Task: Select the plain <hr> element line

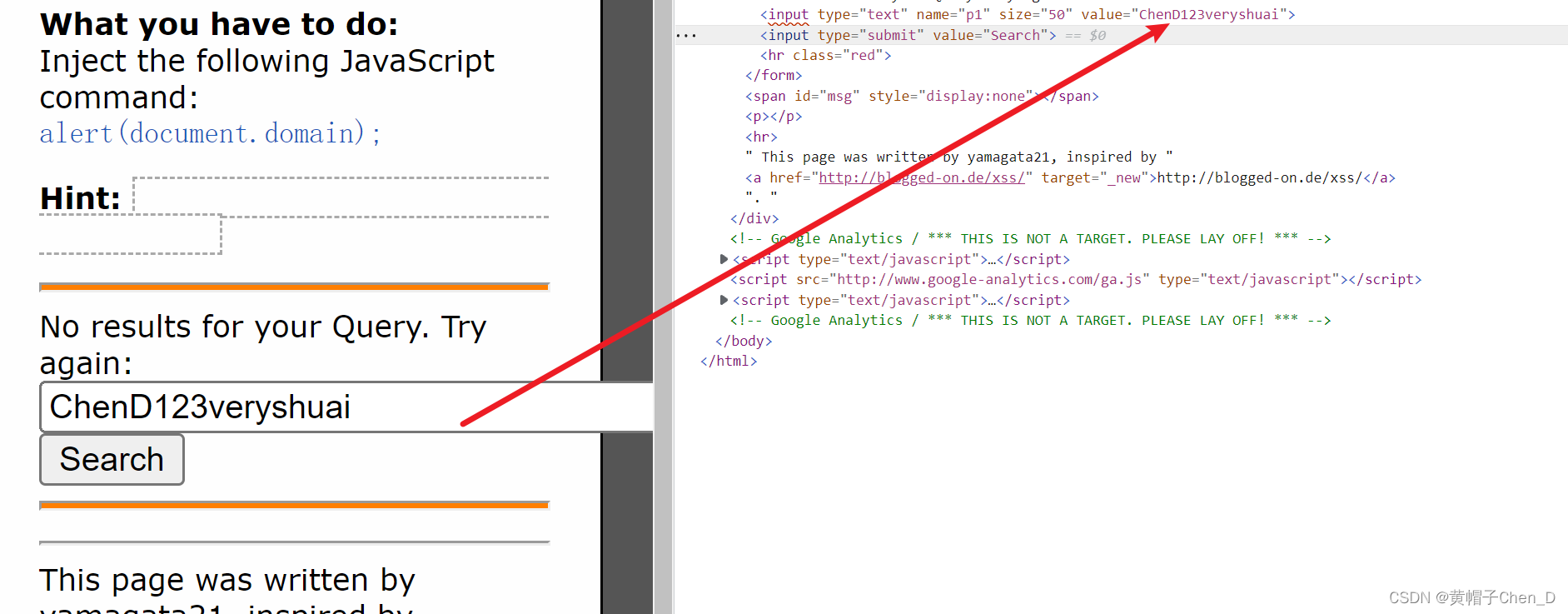Action: coord(761,137)
